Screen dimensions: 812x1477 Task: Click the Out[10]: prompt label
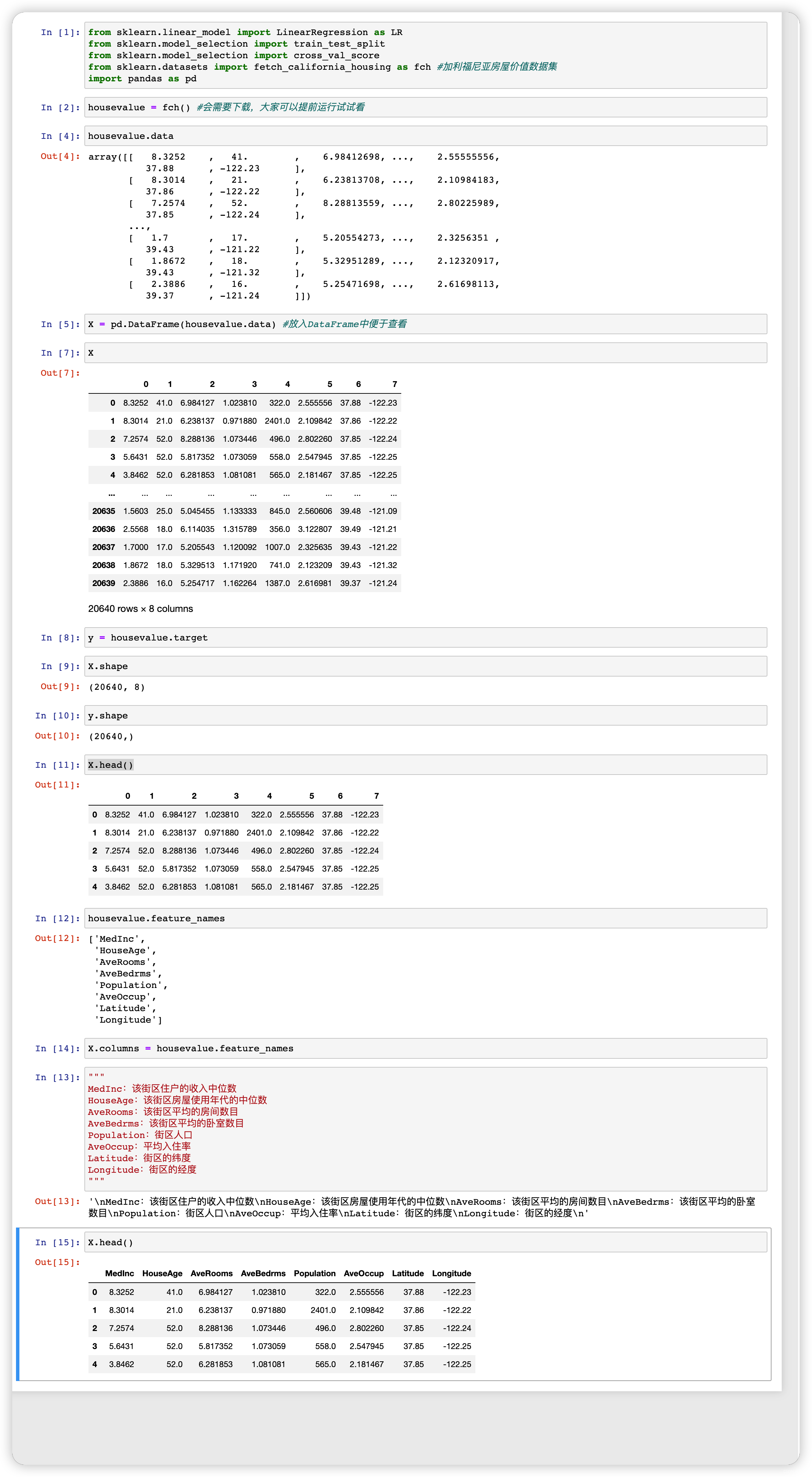pyautogui.click(x=58, y=736)
